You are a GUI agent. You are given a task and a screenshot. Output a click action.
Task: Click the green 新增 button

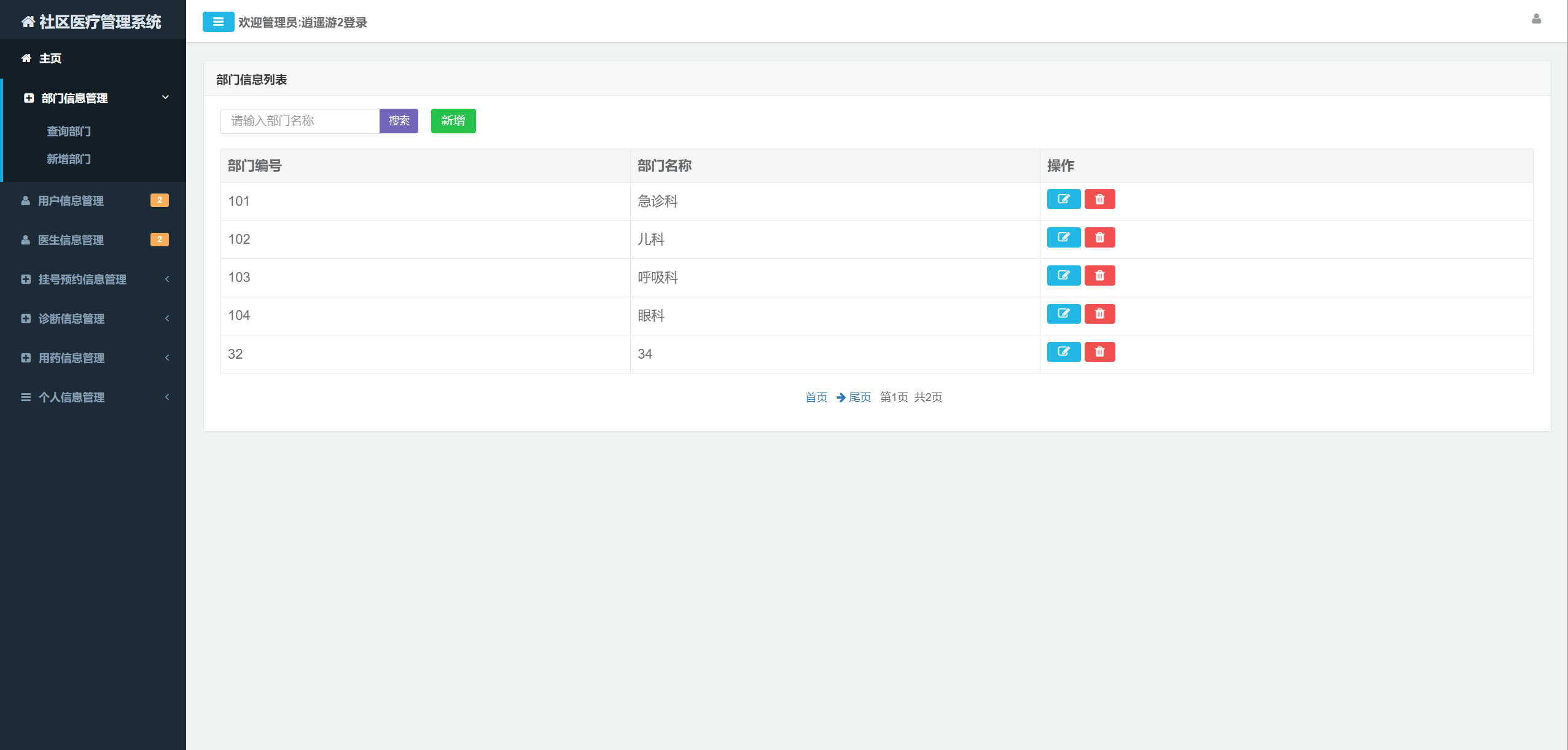click(x=453, y=121)
